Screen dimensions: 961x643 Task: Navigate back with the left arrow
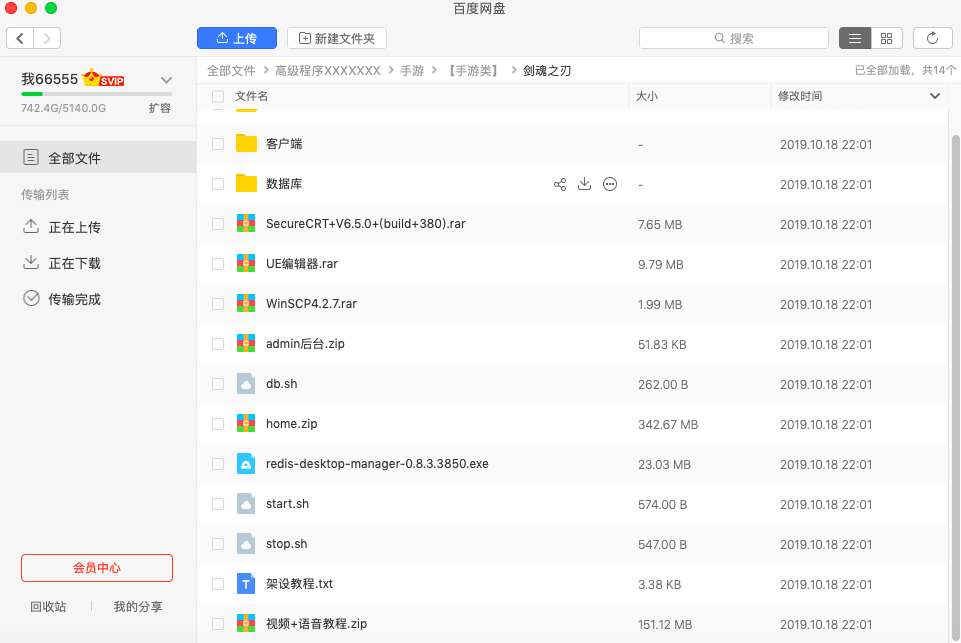point(20,38)
